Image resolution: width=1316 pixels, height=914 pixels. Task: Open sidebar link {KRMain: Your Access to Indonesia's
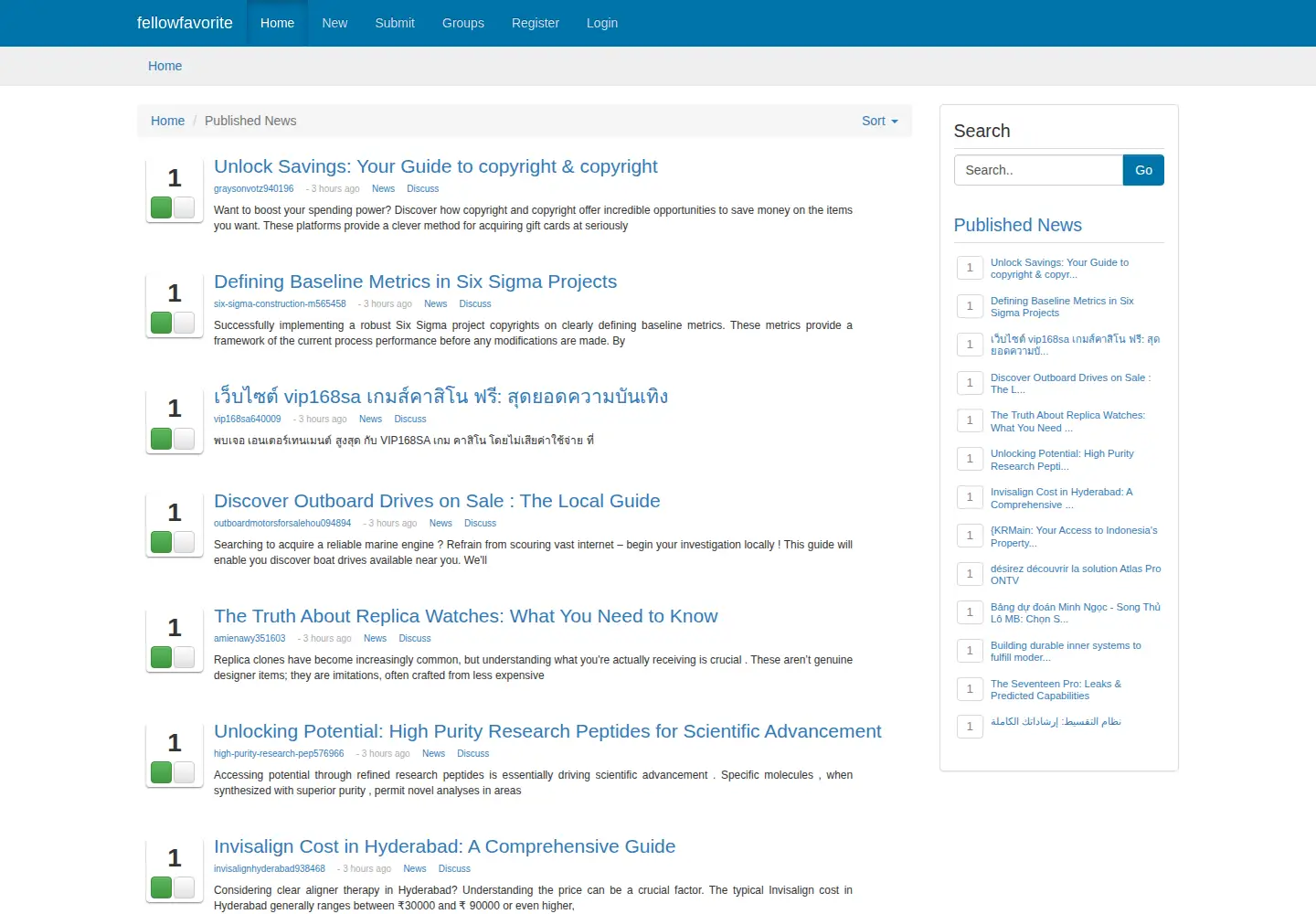[x=1074, y=537]
